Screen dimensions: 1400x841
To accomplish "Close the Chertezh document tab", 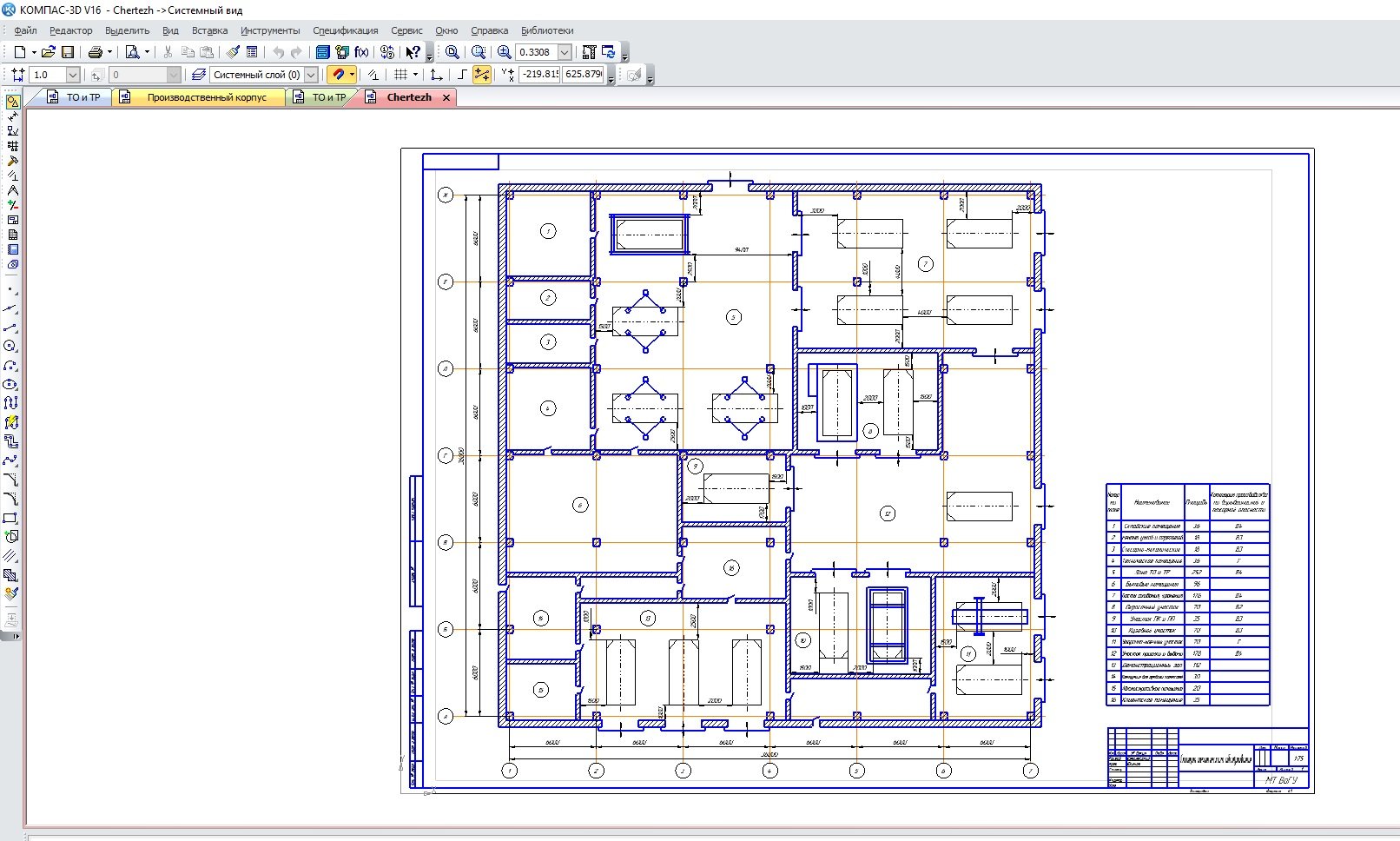I will [x=446, y=97].
